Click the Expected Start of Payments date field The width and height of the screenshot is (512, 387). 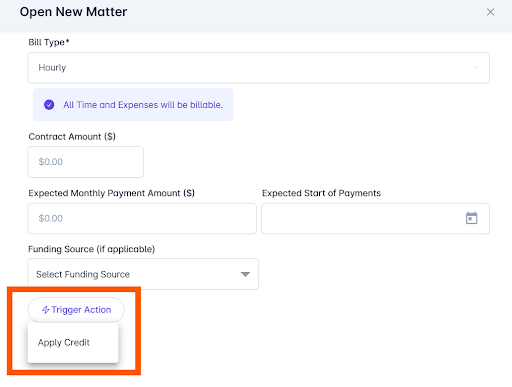(375, 218)
